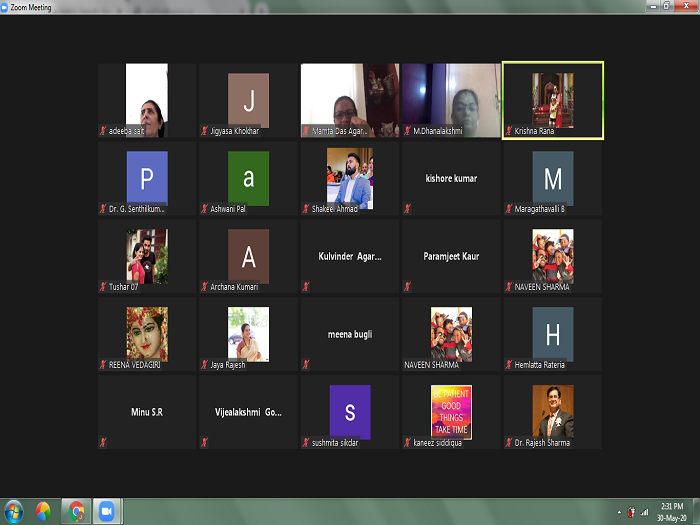Click muted mic icon in Paramjeet Kaur tile

(407, 287)
